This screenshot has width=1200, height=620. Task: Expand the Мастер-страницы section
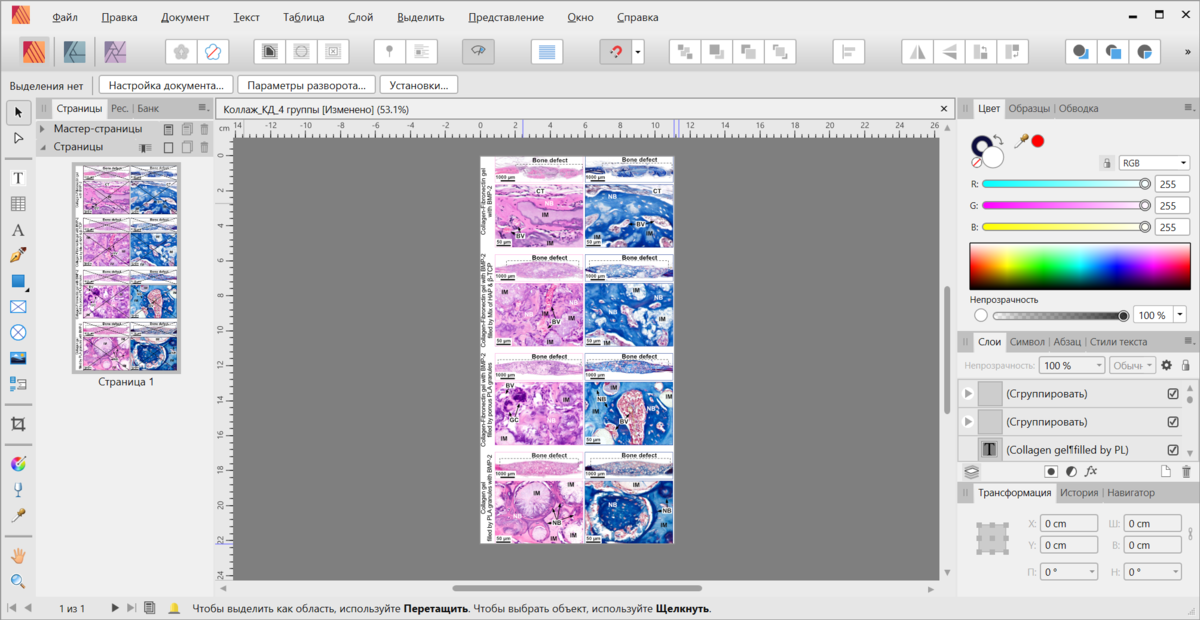[x=43, y=129]
